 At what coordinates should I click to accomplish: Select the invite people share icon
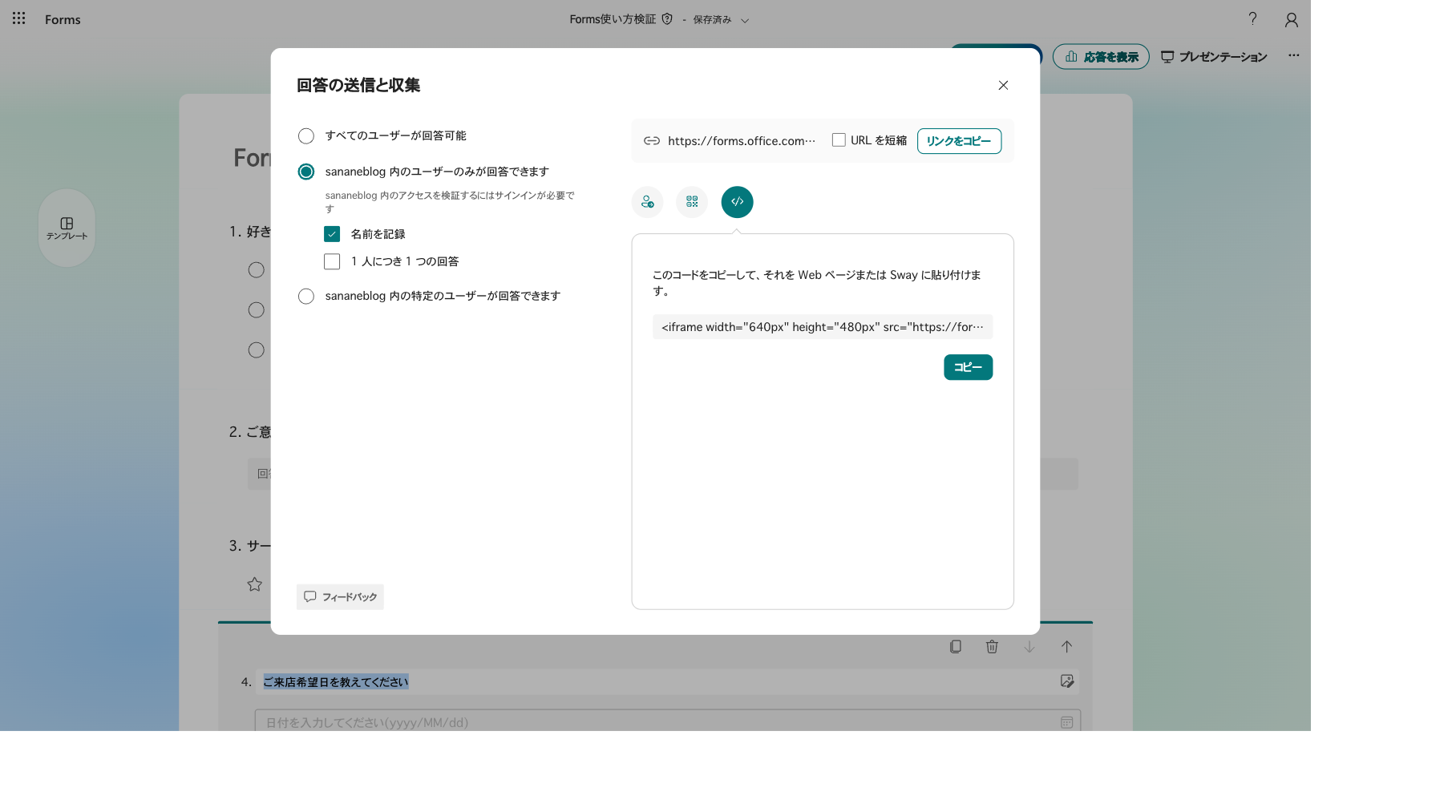pyautogui.click(x=647, y=202)
